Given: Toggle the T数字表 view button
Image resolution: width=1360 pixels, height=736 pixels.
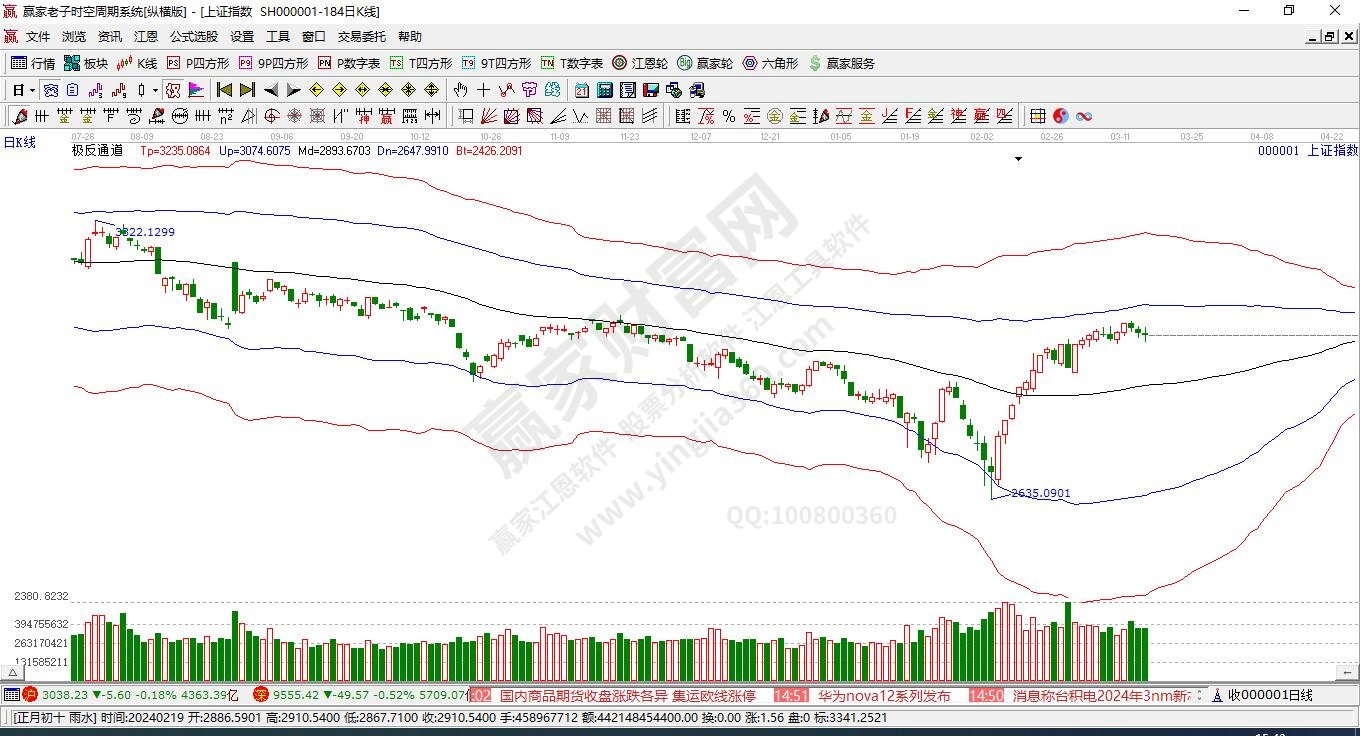Looking at the screenshot, I should (x=572, y=63).
